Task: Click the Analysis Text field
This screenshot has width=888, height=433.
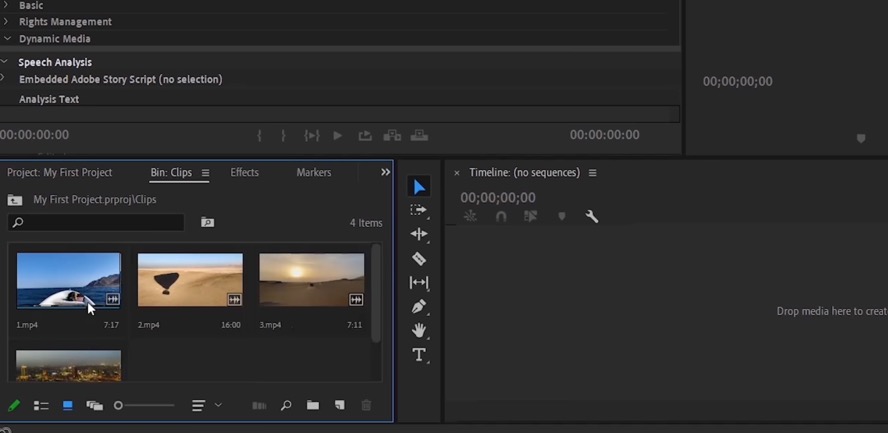Action: pyautogui.click(x=340, y=114)
